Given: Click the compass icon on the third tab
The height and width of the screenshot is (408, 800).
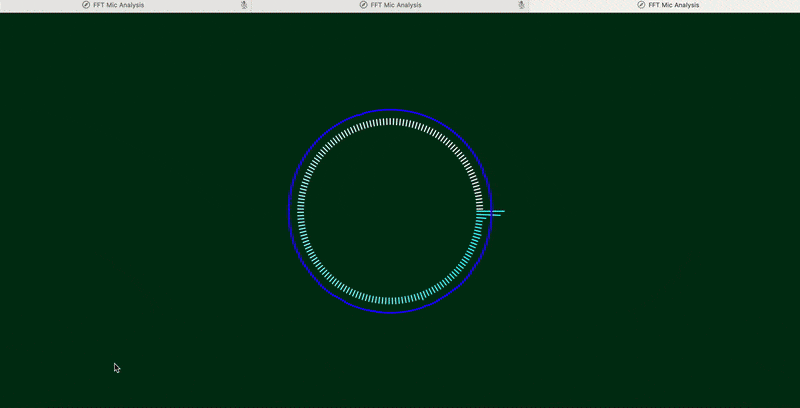Looking at the screenshot, I should (x=641, y=5).
